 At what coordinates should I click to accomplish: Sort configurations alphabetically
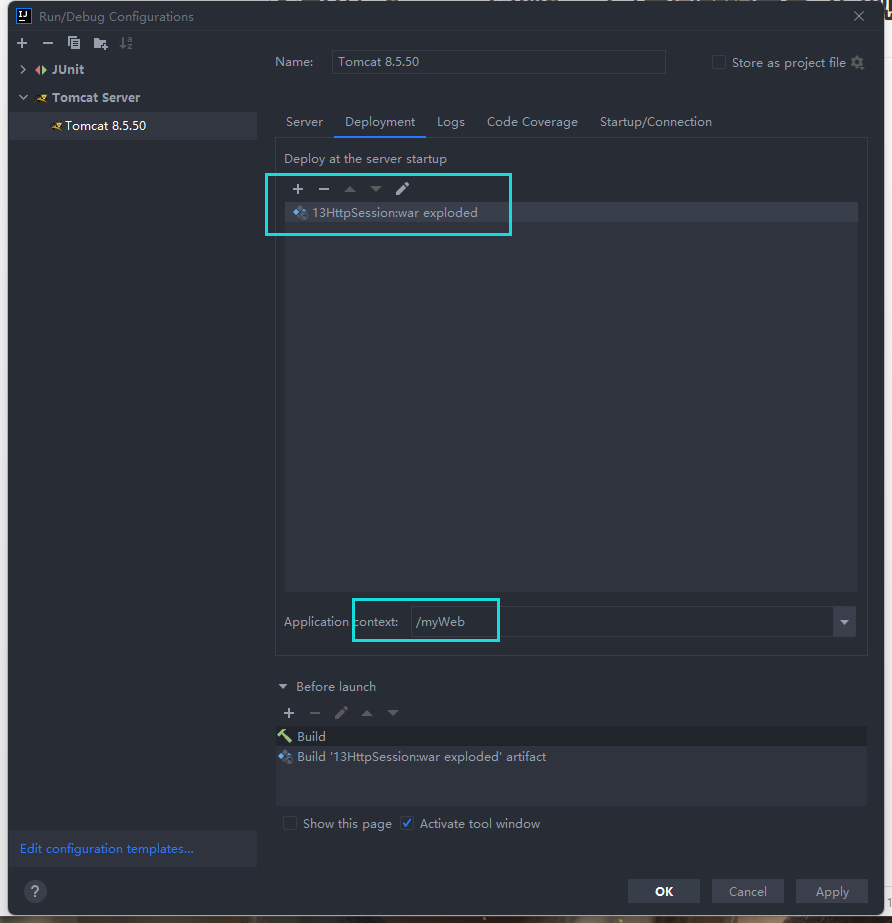point(124,43)
